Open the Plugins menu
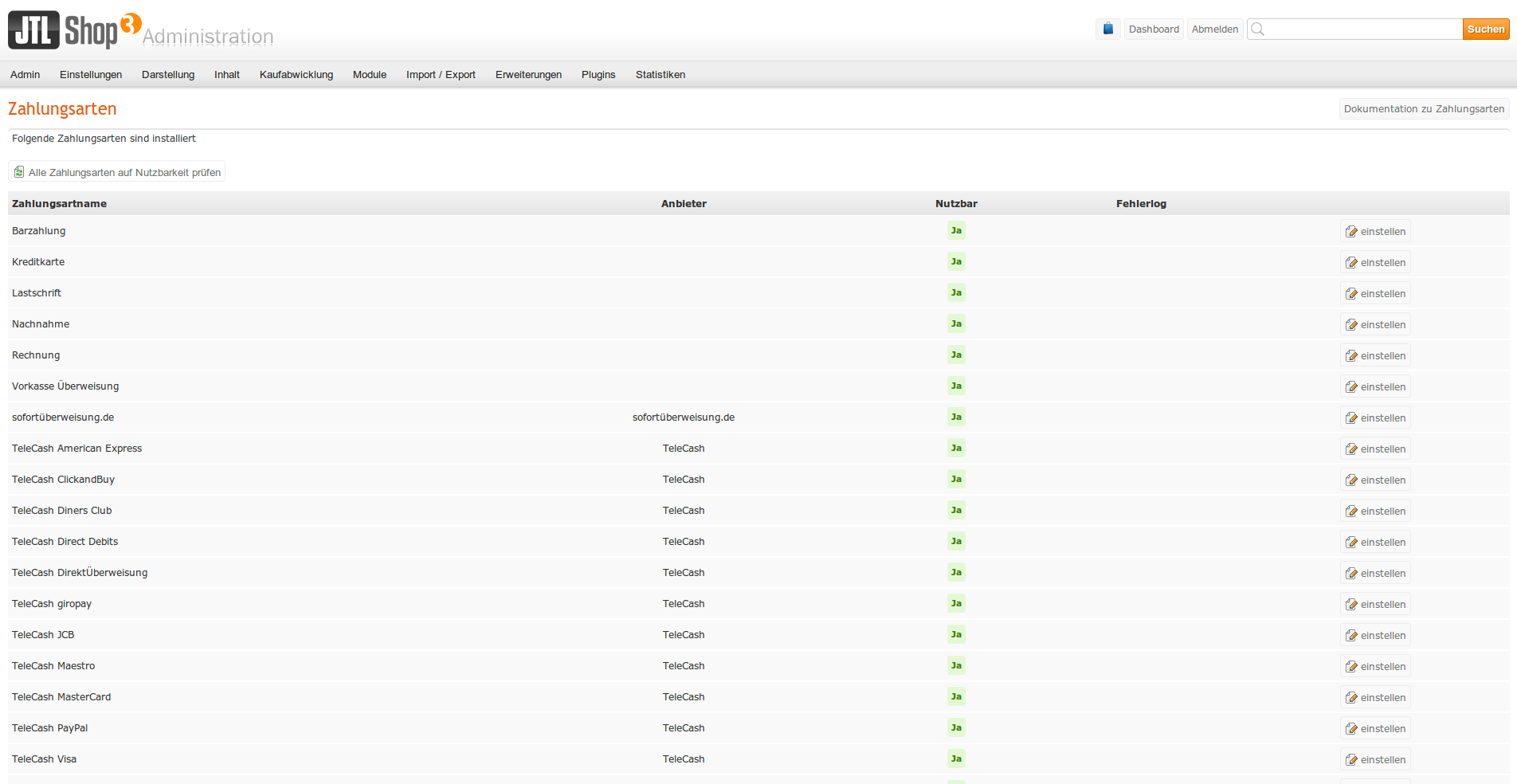The width and height of the screenshot is (1517, 784). 598,75
